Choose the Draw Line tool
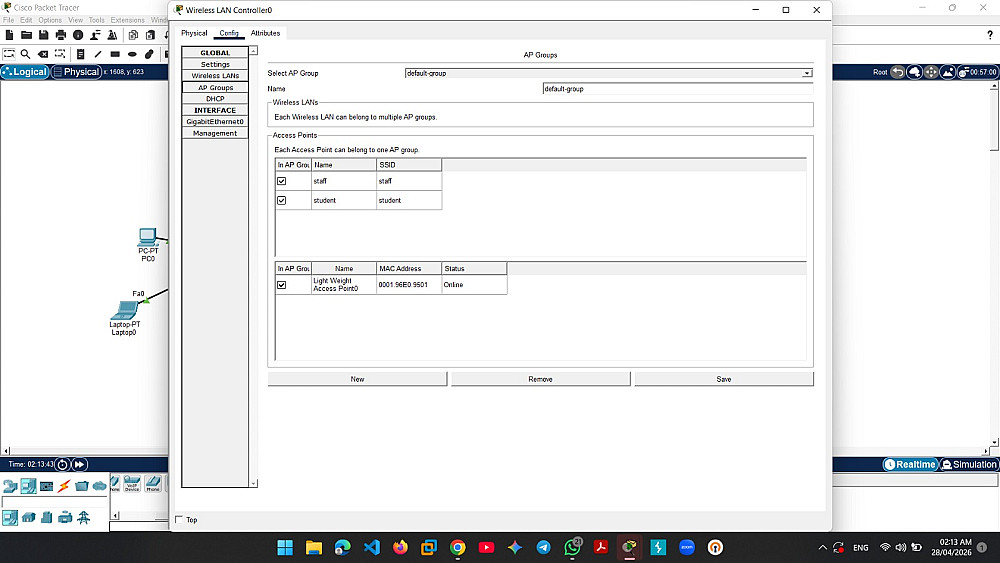The width and height of the screenshot is (1000, 563). [x=98, y=54]
